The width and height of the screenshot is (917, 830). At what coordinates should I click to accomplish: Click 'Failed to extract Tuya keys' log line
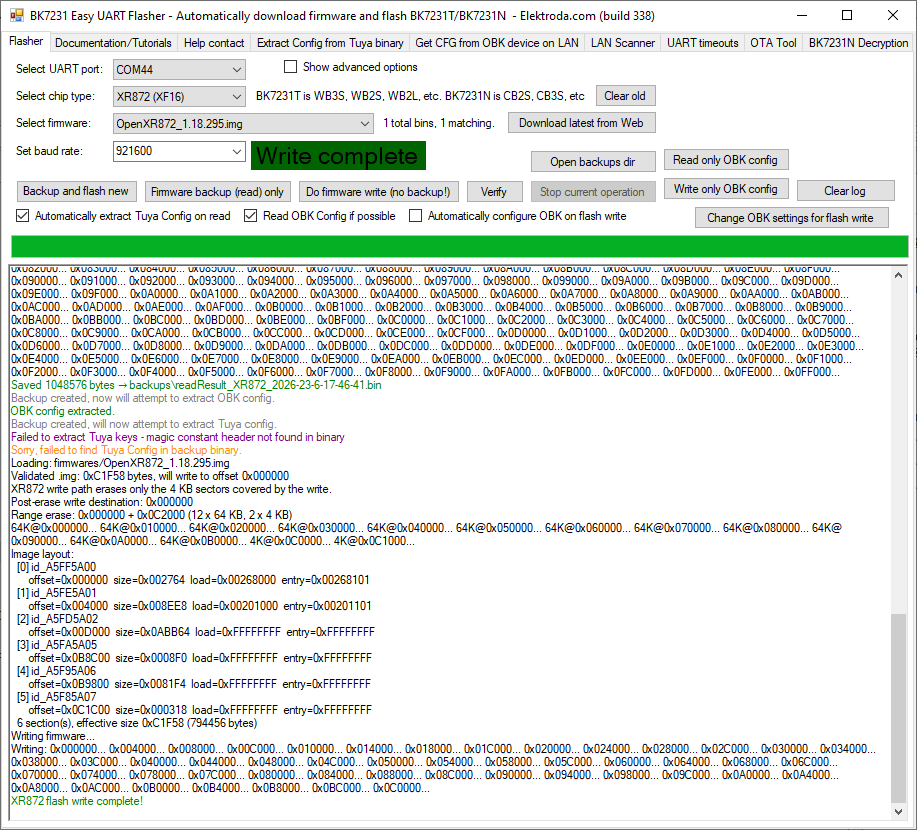(178, 437)
